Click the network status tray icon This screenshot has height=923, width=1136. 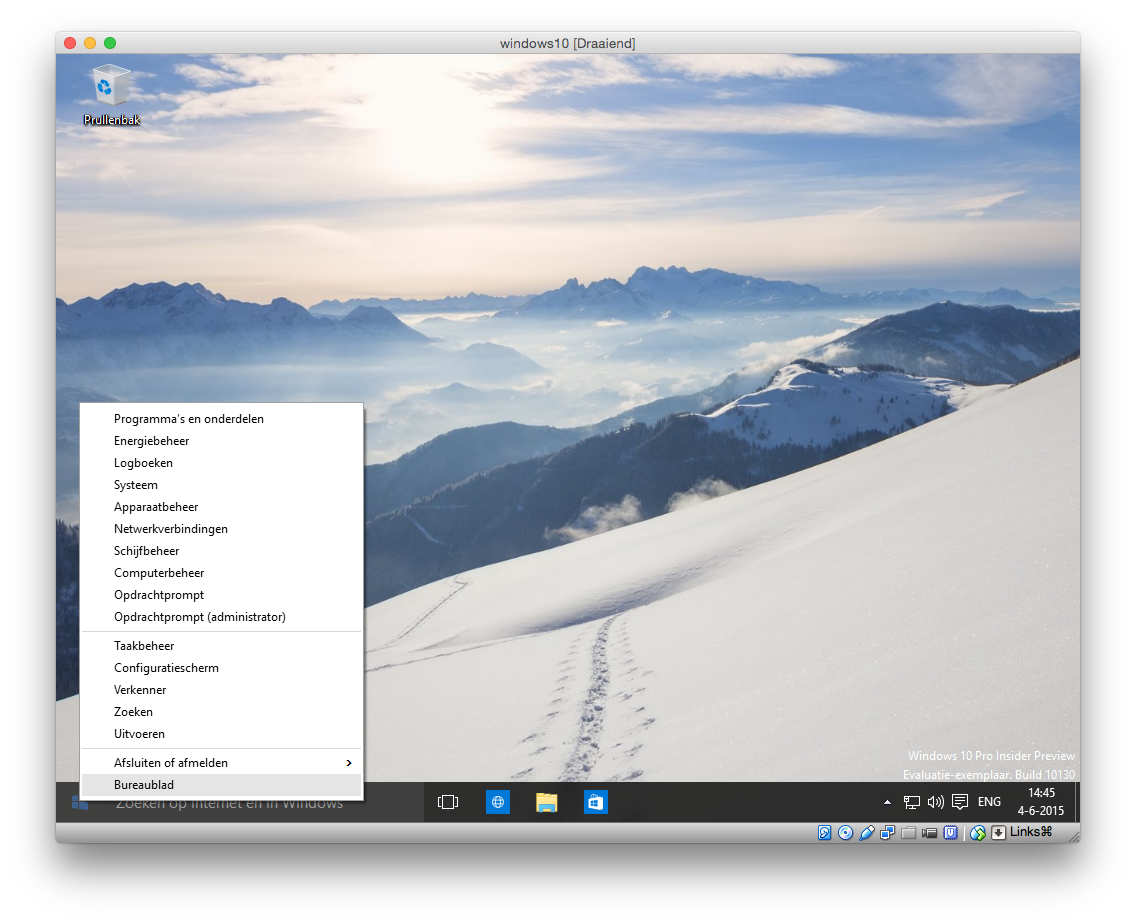911,802
